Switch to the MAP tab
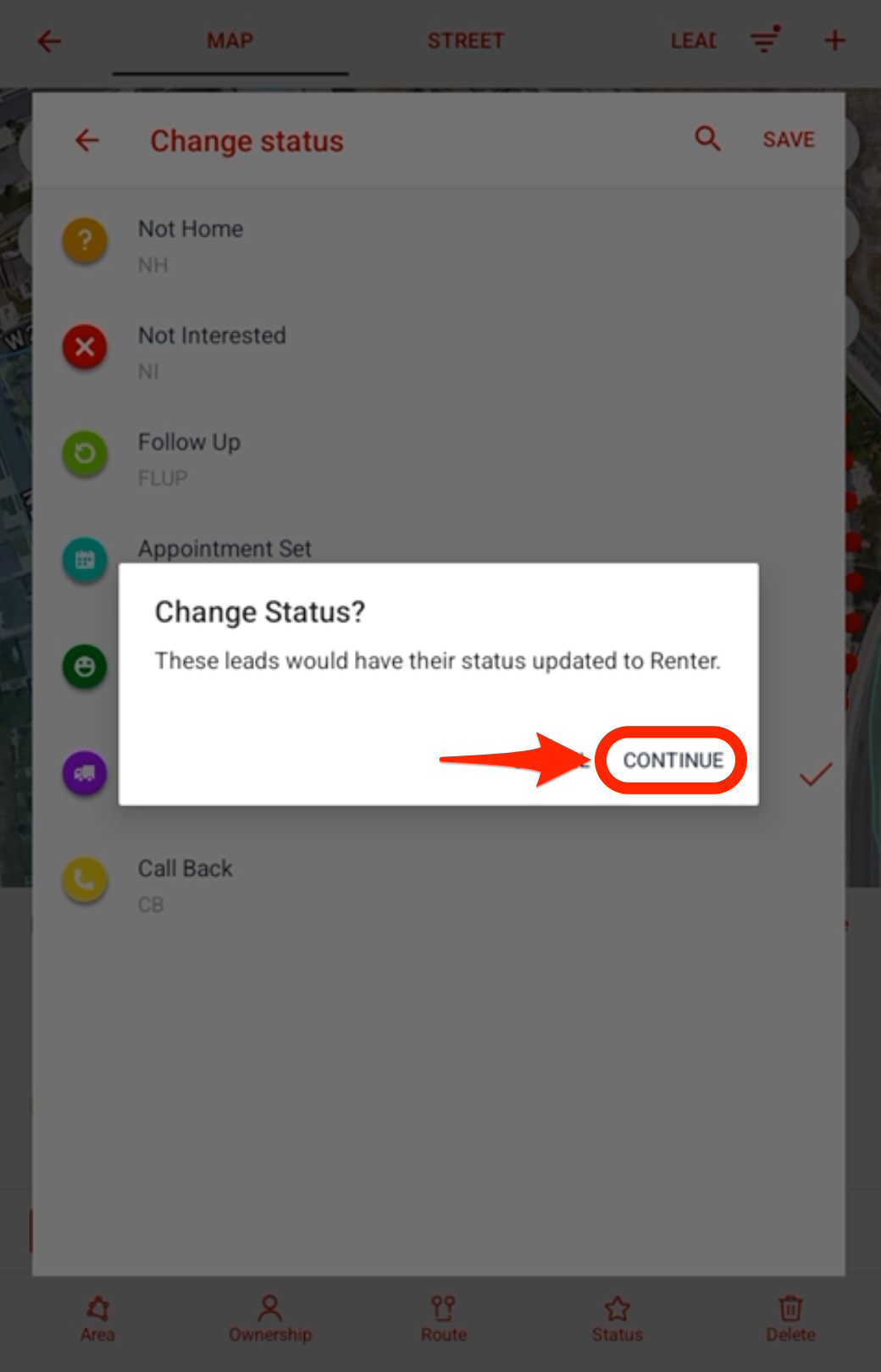 (230, 41)
